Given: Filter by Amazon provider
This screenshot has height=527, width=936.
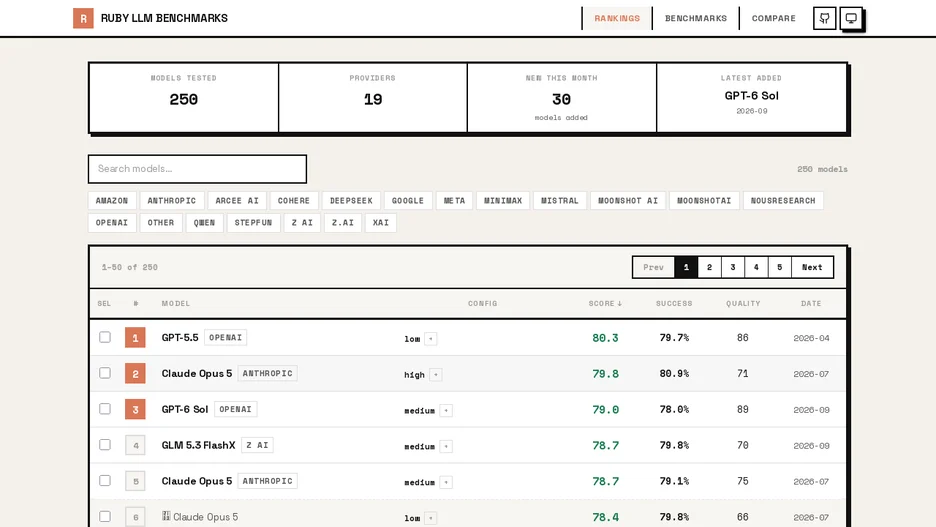Looking at the screenshot, I should (x=112, y=201).
